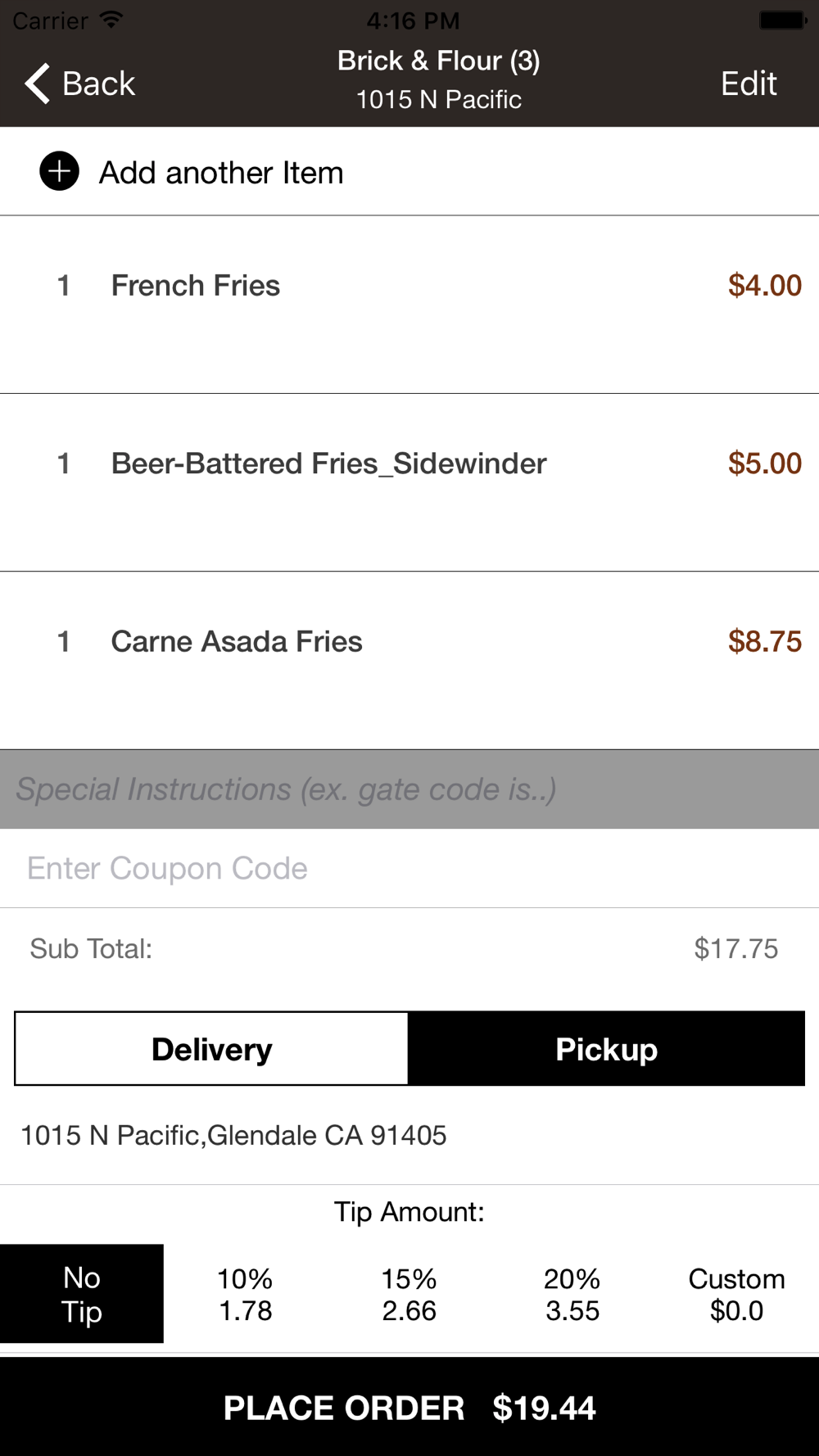Open the Carne Asada Fries item
819x1456 pixels.
tap(409, 660)
